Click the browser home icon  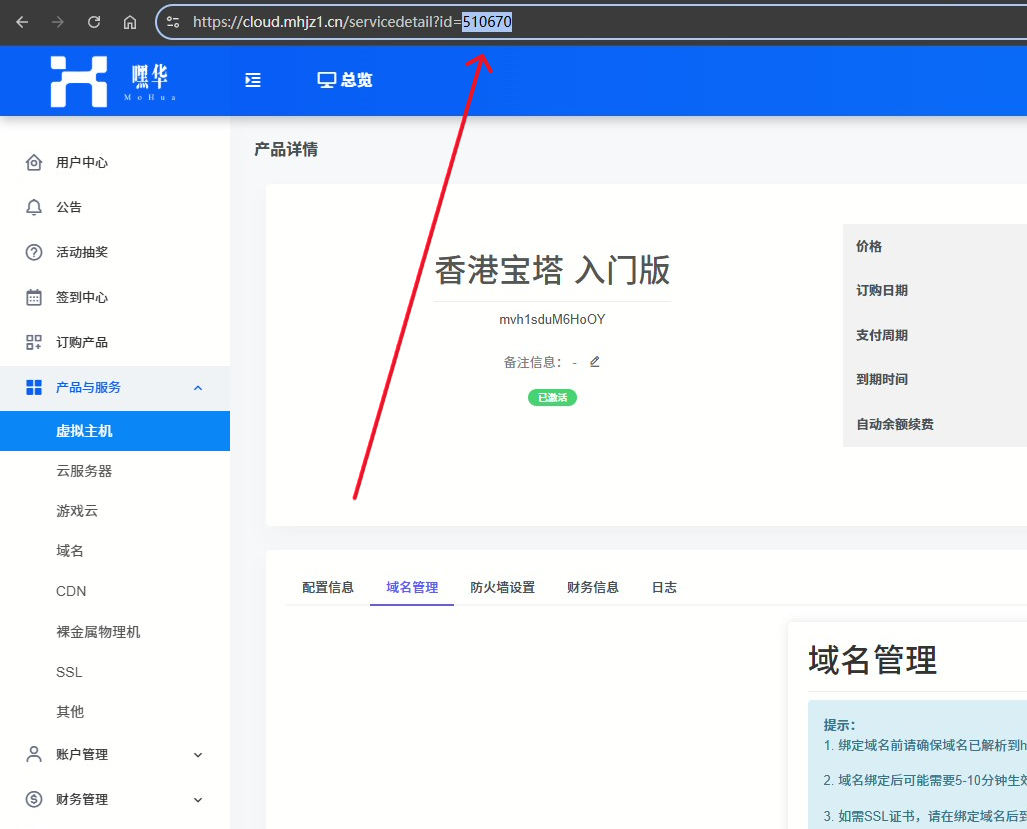pyautogui.click(x=130, y=22)
